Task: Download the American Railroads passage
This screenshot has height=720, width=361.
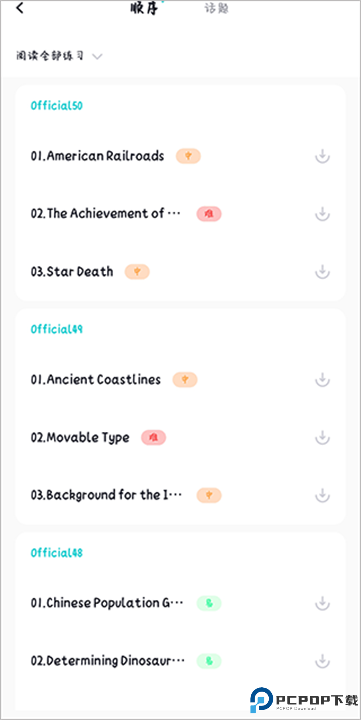Action: [x=322, y=156]
